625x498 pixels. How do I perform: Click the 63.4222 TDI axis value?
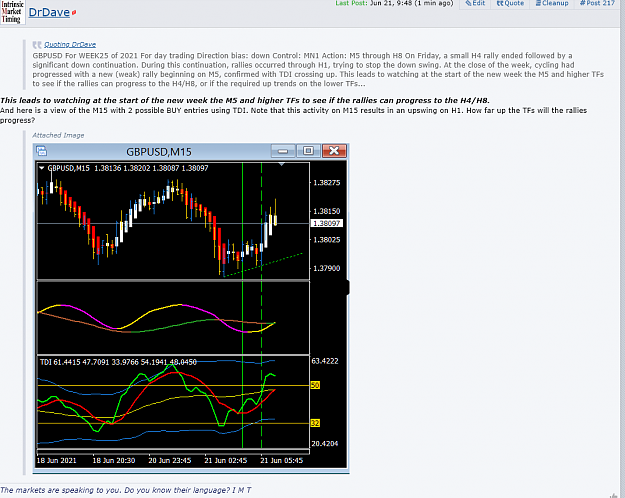(324, 361)
